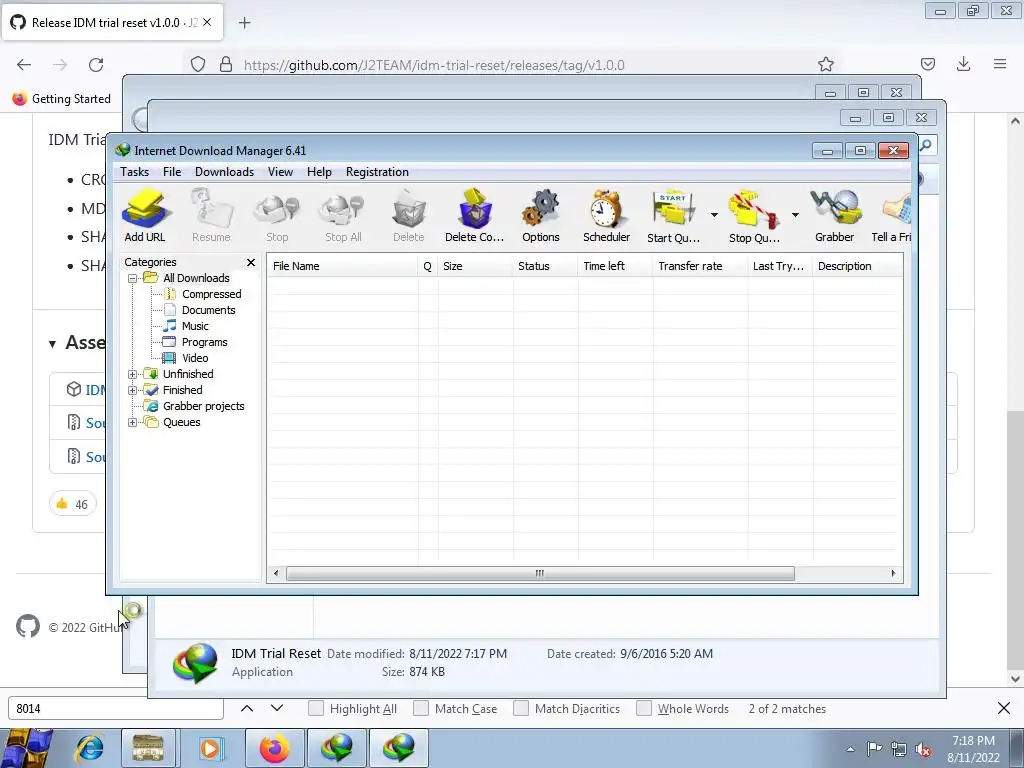Select the Music category
Screen dimensions: 1024x768
click(195, 326)
